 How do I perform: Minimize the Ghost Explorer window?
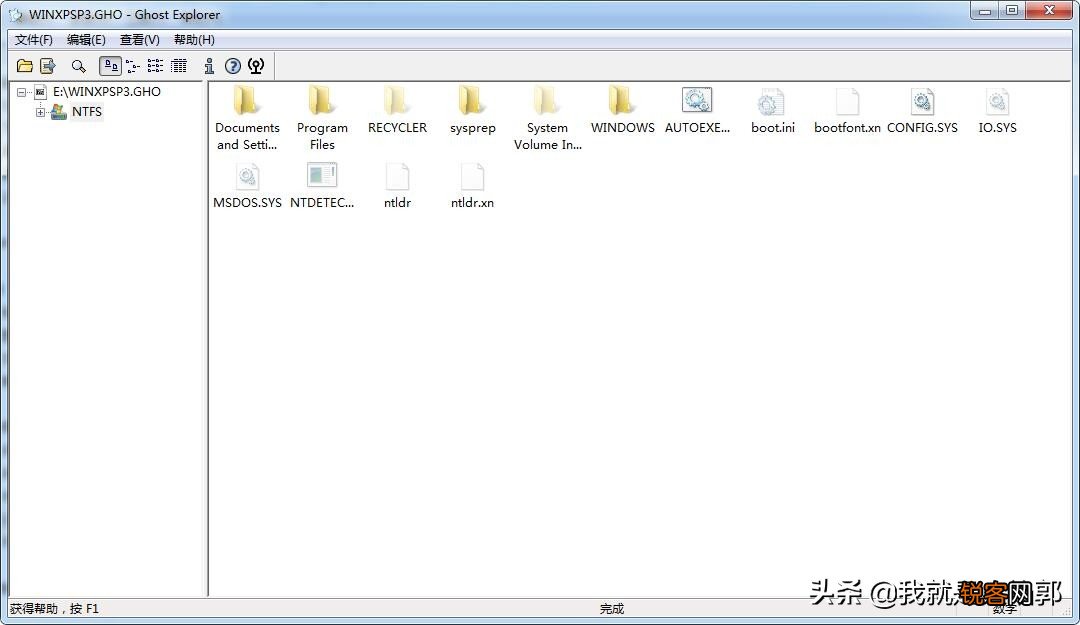pyautogui.click(x=985, y=10)
